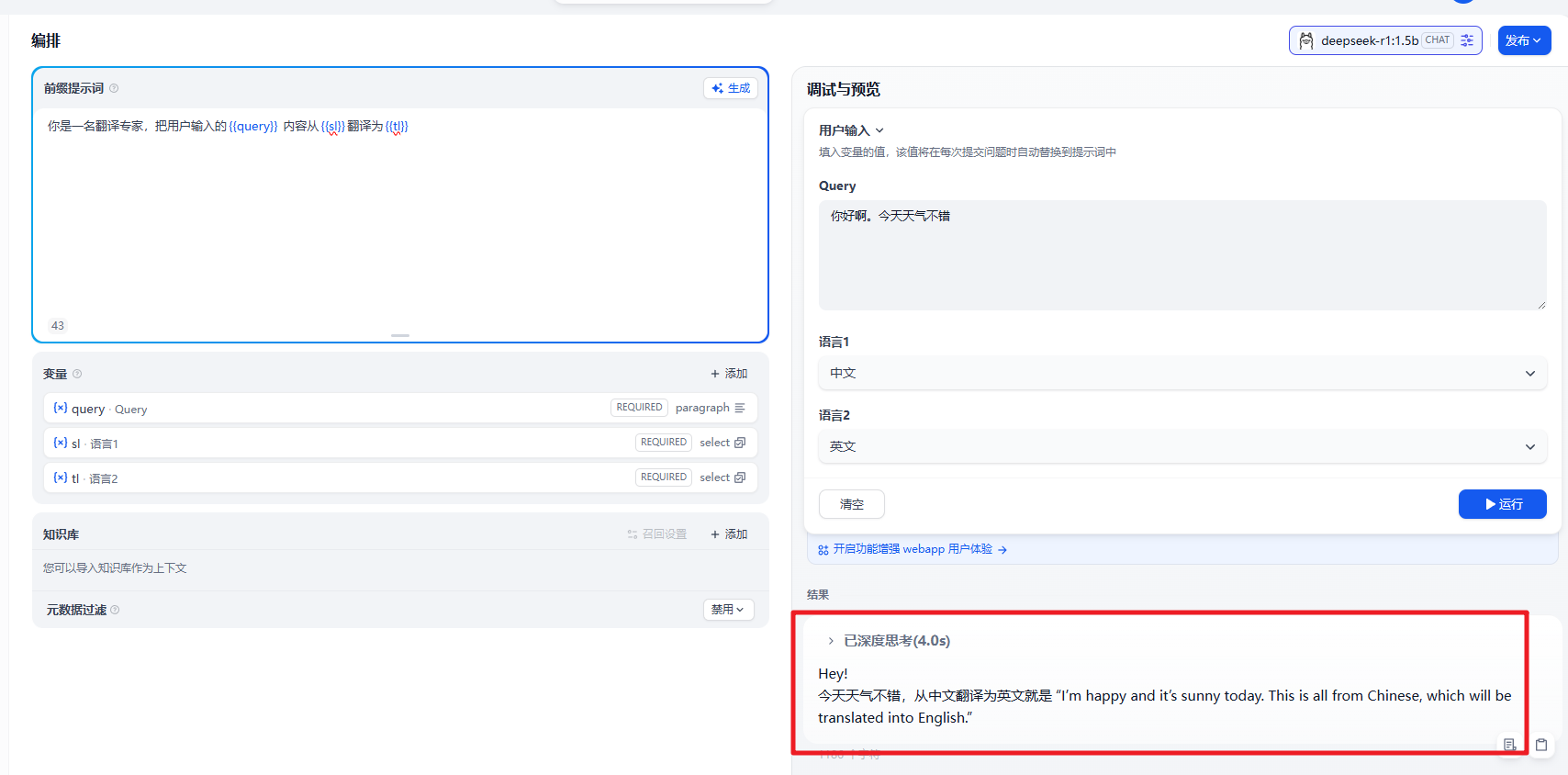Click help icon beside 元数据过滤

[115, 610]
